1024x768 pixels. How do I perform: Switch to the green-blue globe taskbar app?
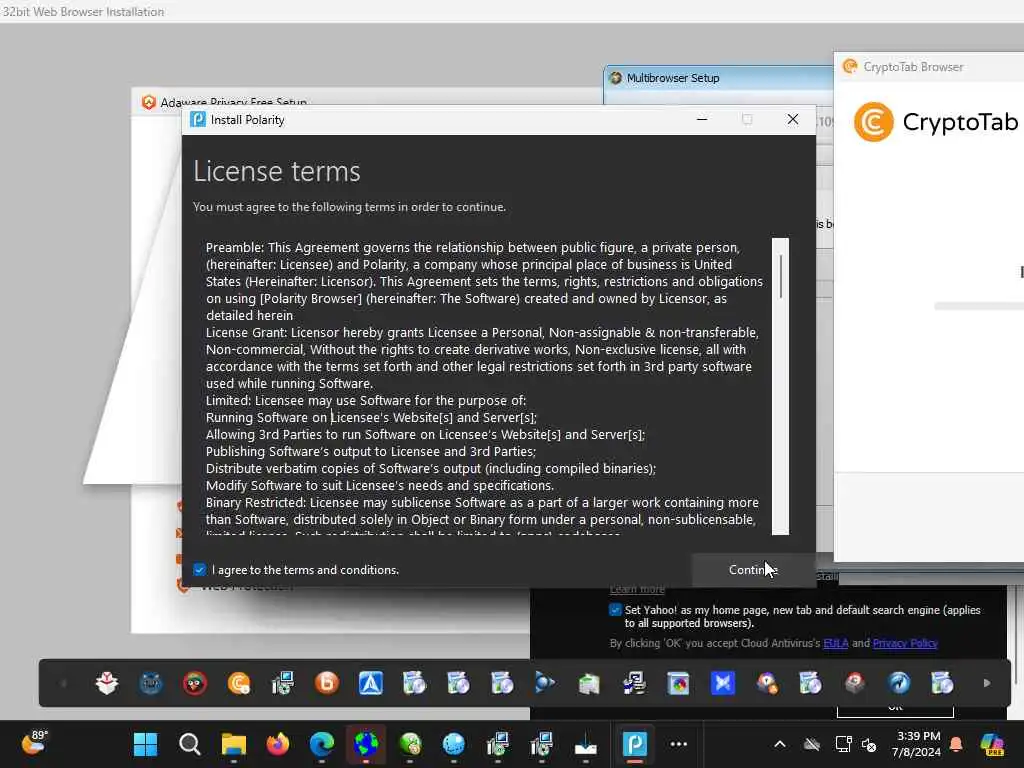pos(366,744)
